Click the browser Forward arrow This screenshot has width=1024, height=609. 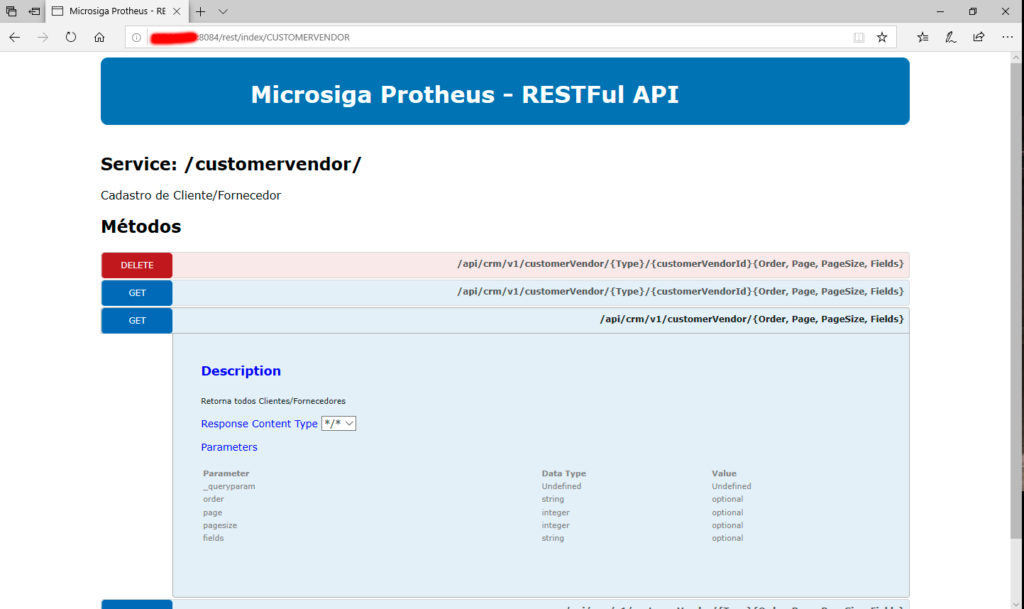(42, 37)
